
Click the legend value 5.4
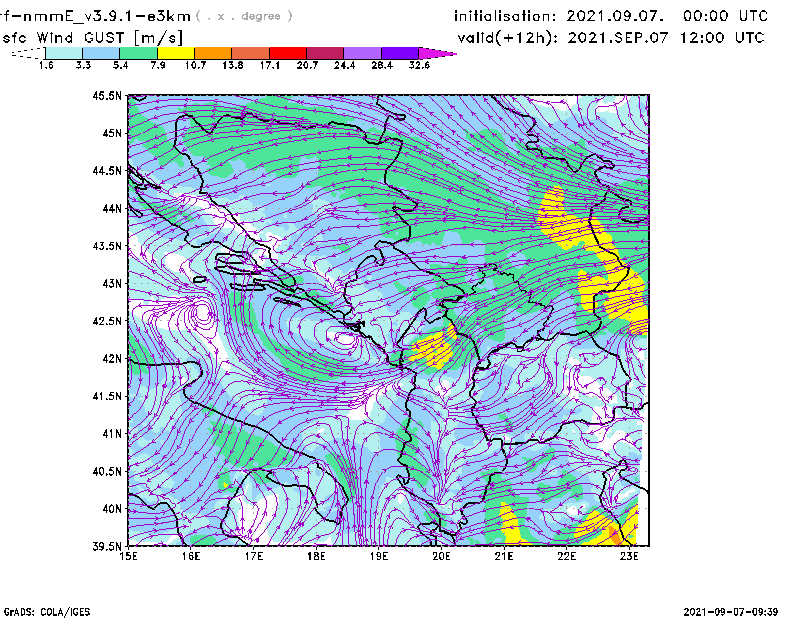tap(120, 65)
